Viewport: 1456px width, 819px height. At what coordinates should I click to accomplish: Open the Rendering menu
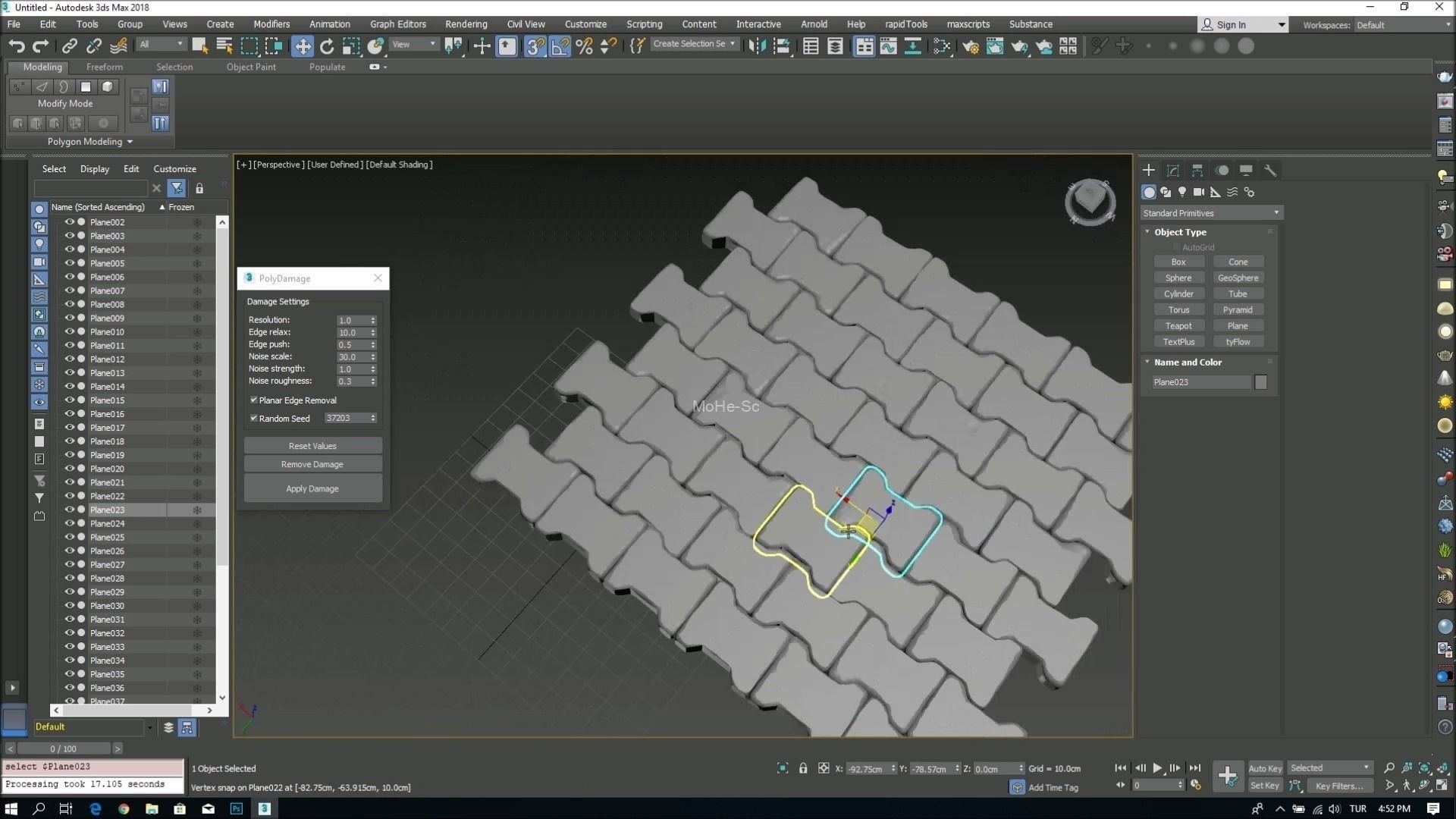466,24
